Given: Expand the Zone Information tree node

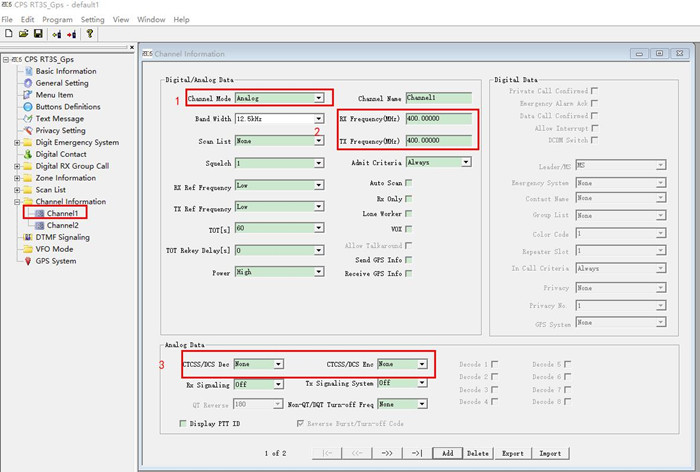Looking at the screenshot, I should (x=17, y=178).
